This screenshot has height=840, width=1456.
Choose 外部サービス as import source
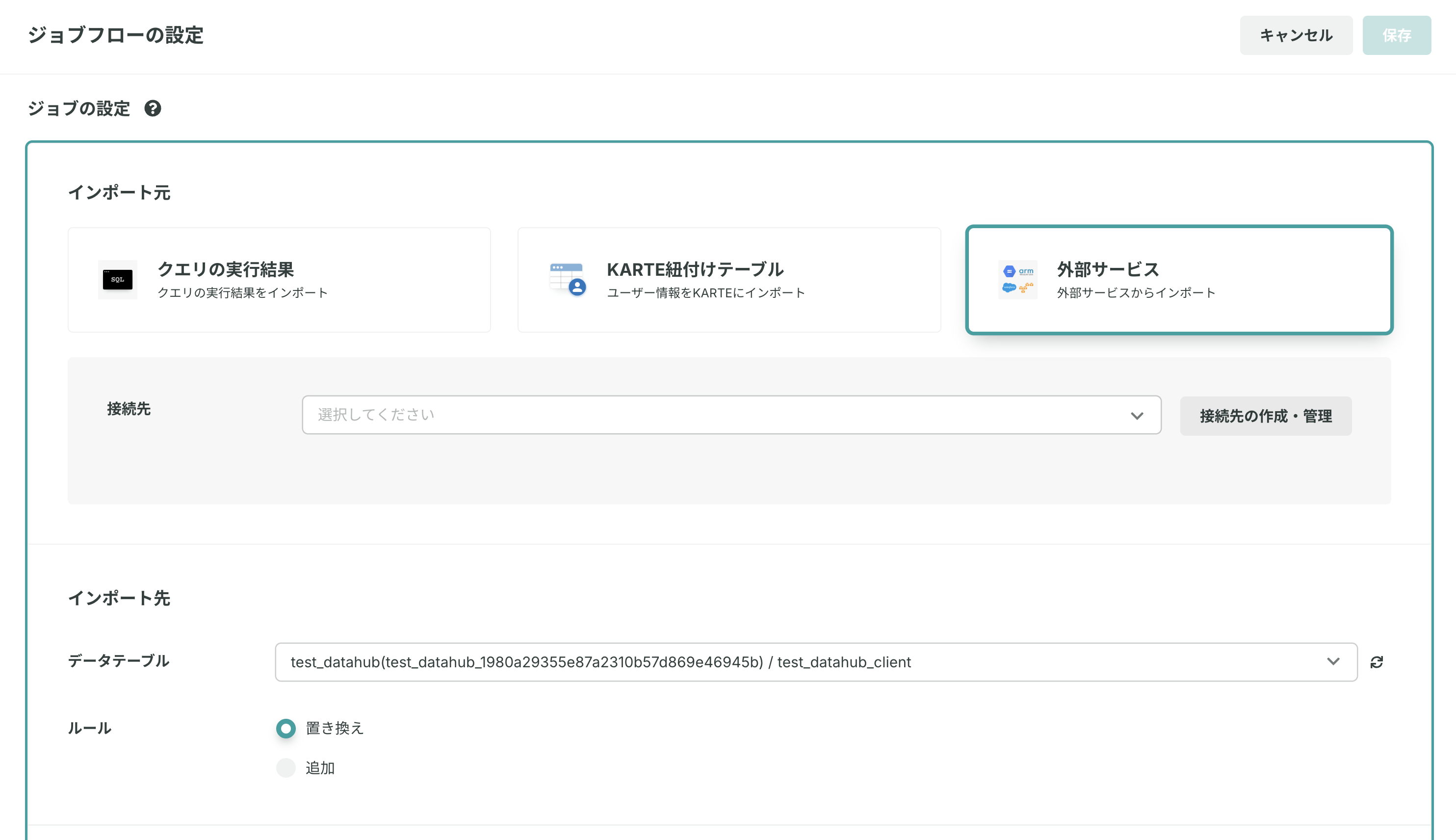(x=1179, y=280)
